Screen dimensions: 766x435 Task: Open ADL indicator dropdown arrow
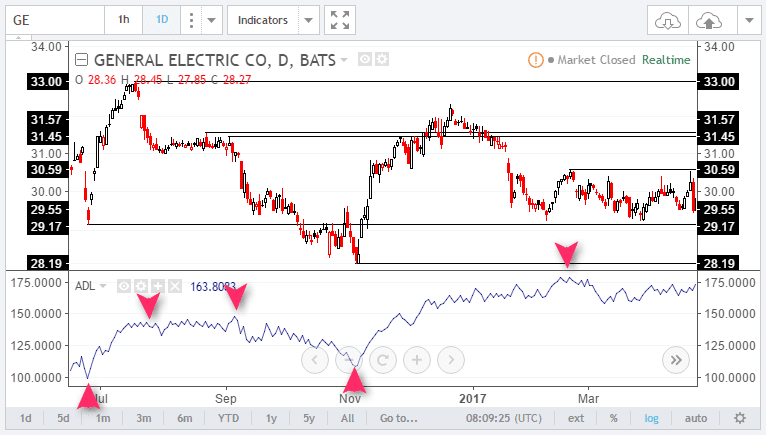point(103,286)
